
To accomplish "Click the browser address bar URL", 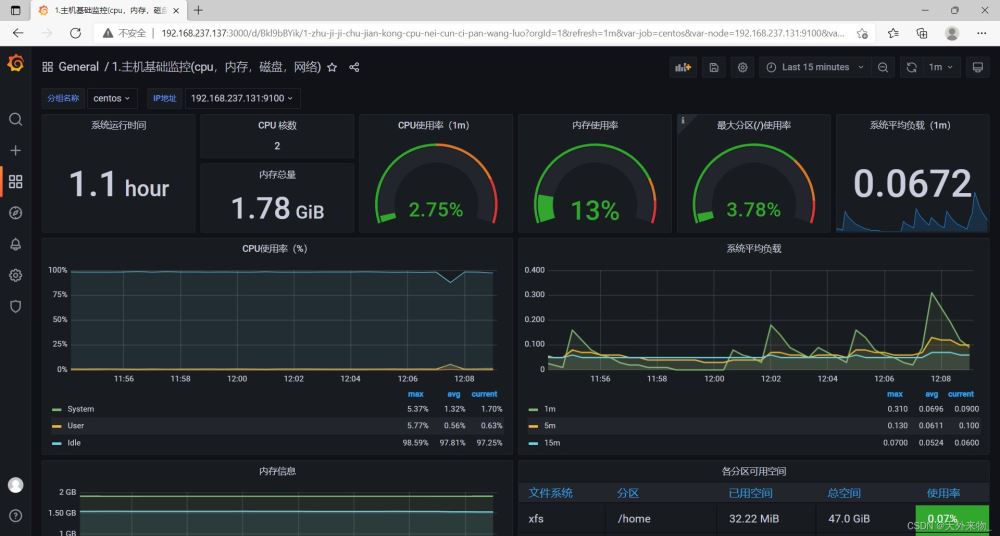I will click(x=500, y=33).
